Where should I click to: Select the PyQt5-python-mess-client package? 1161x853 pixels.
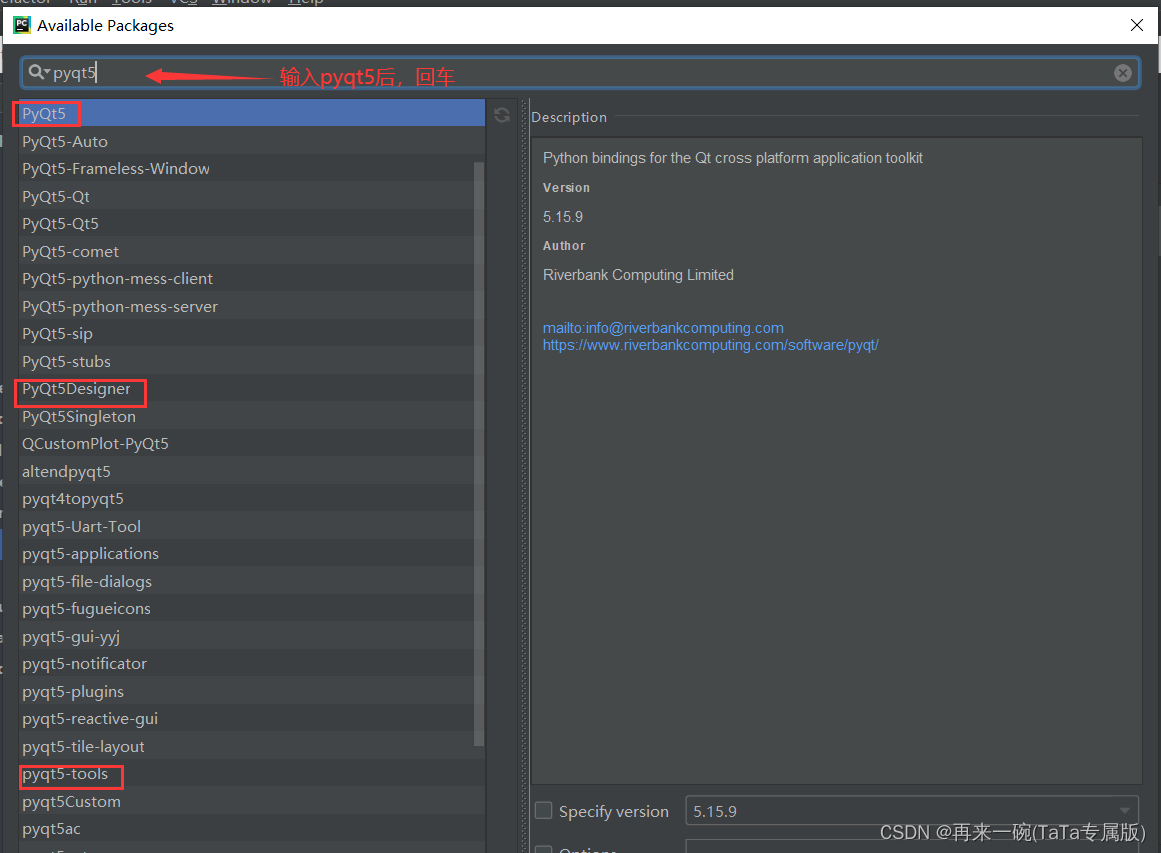point(252,278)
